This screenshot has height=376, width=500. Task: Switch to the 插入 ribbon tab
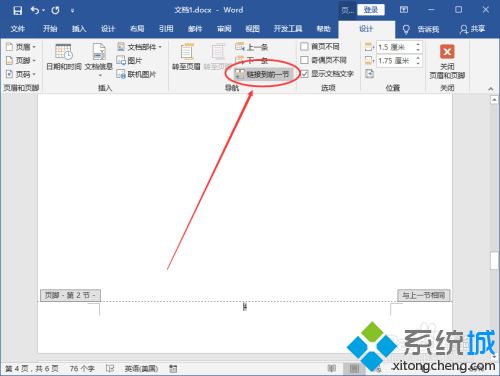(x=79, y=29)
